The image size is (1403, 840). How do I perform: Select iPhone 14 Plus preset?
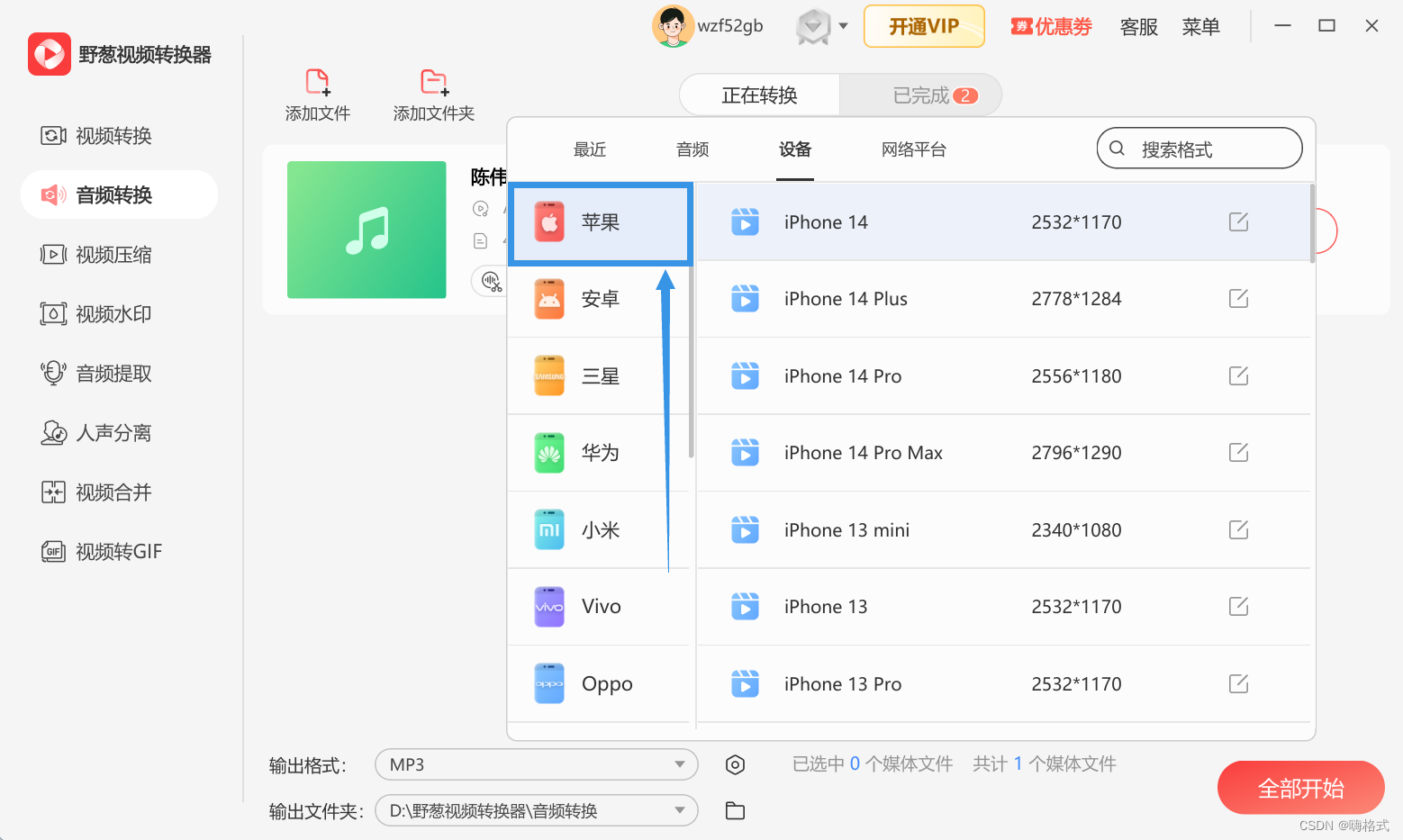[1003, 299]
